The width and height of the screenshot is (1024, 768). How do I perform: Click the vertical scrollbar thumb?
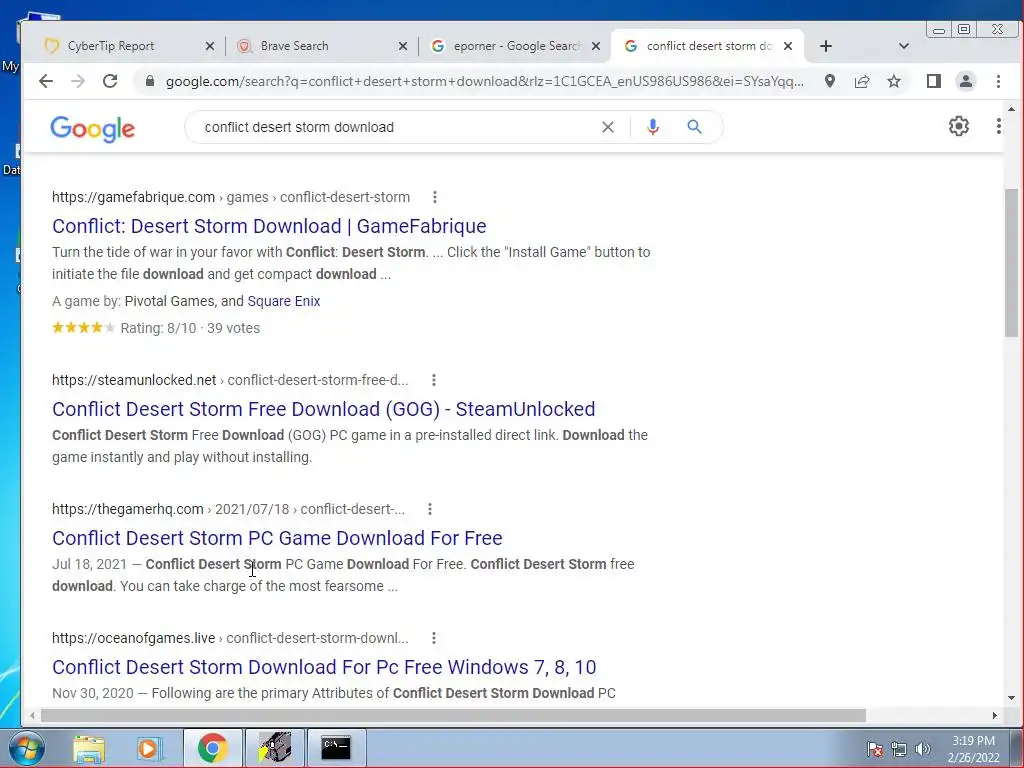(x=1012, y=263)
